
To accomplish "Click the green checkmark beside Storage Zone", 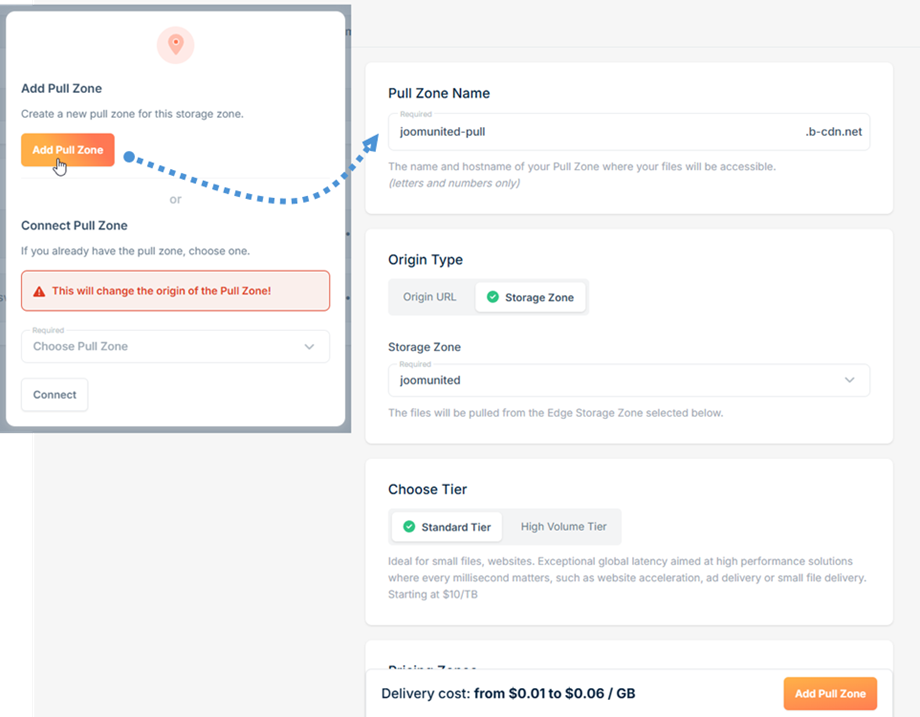I will (x=492, y=297).
